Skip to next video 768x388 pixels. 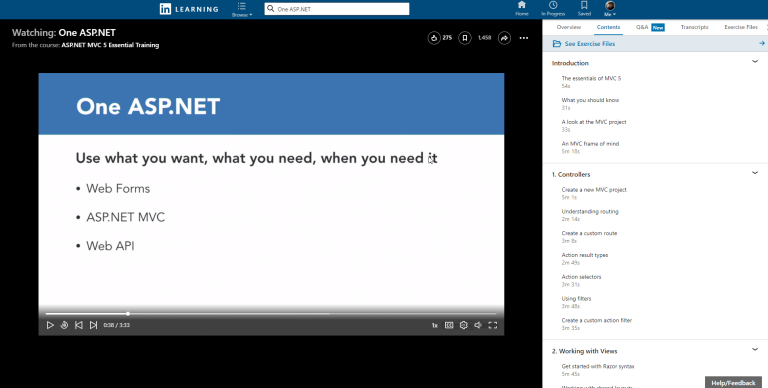(x=93, y=325)
